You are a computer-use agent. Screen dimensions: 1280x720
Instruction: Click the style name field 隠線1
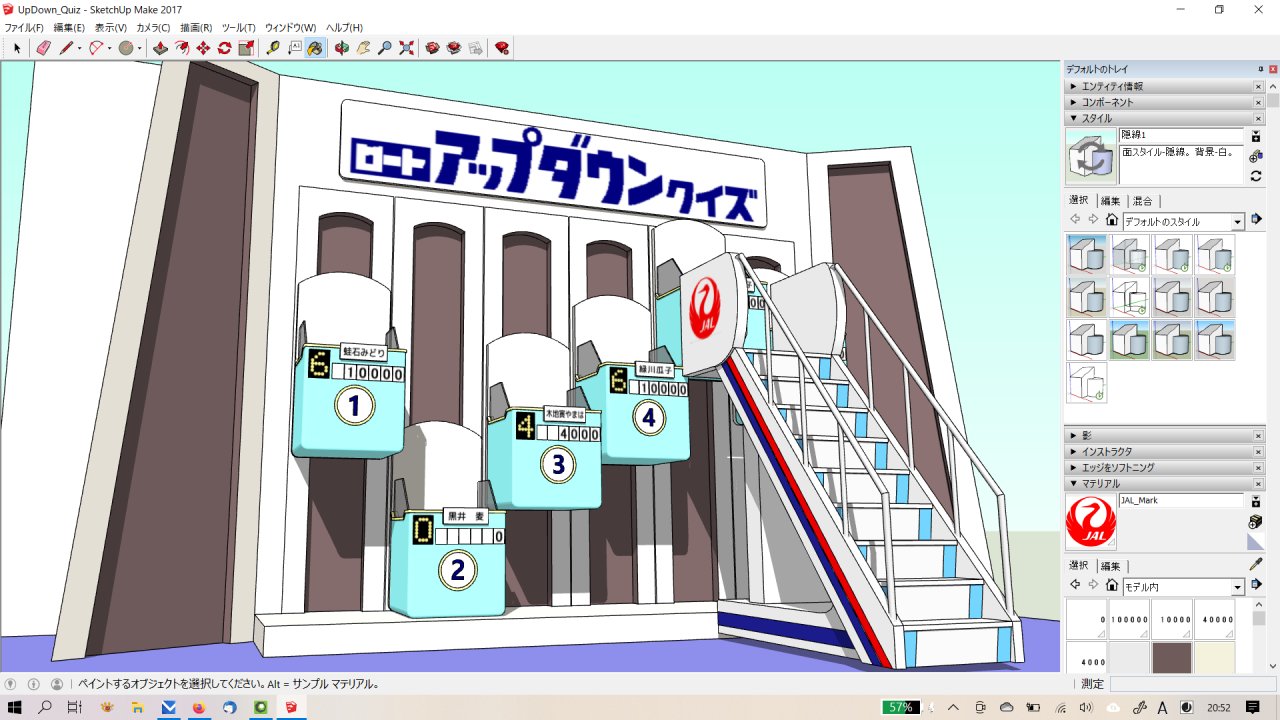point(1181,134)
